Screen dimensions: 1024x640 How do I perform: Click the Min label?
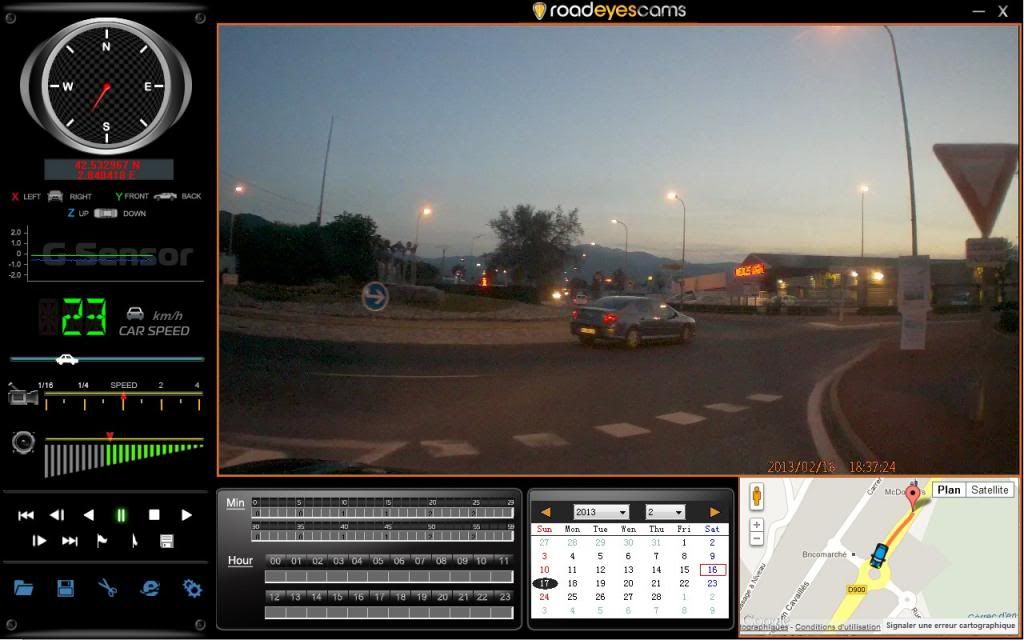235,503
